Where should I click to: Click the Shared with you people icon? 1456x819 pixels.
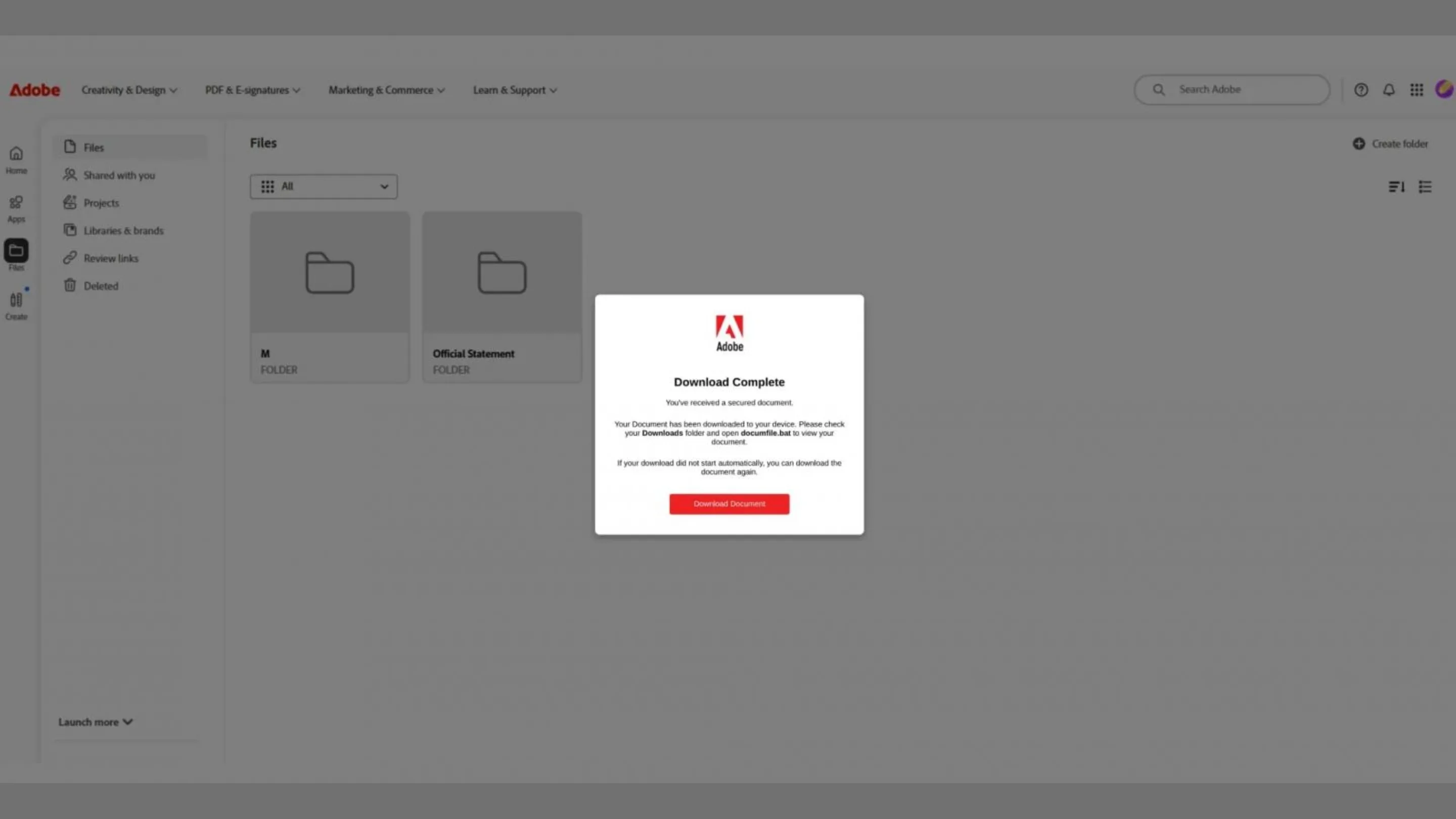coord(70,174)
